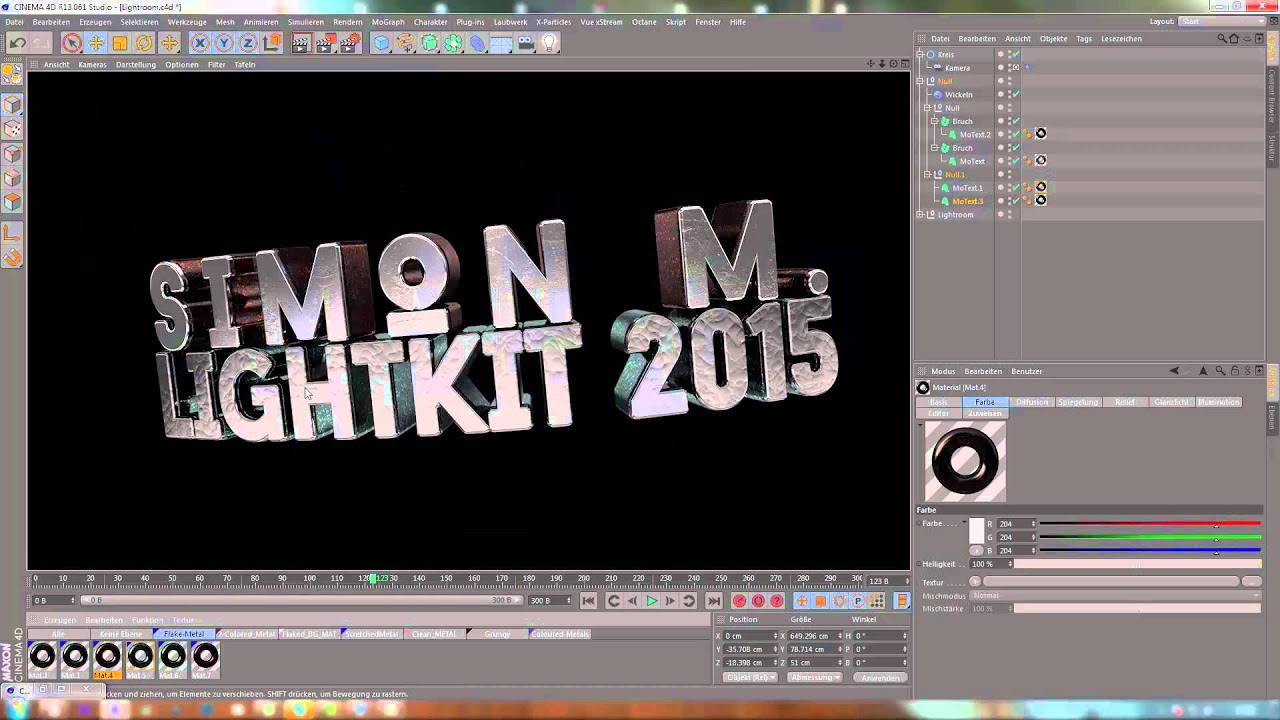Render to the Picture Viewer
Image resolution: width=1280 pixels, height=720 pixels.
pos(325,43)
